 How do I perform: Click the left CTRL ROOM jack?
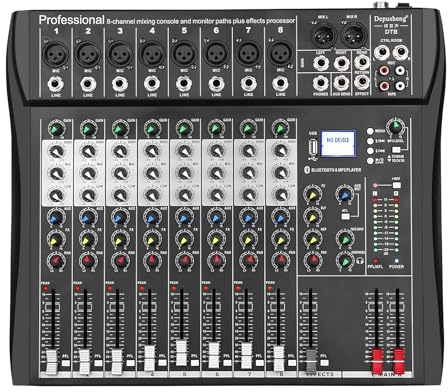point(382,52)
